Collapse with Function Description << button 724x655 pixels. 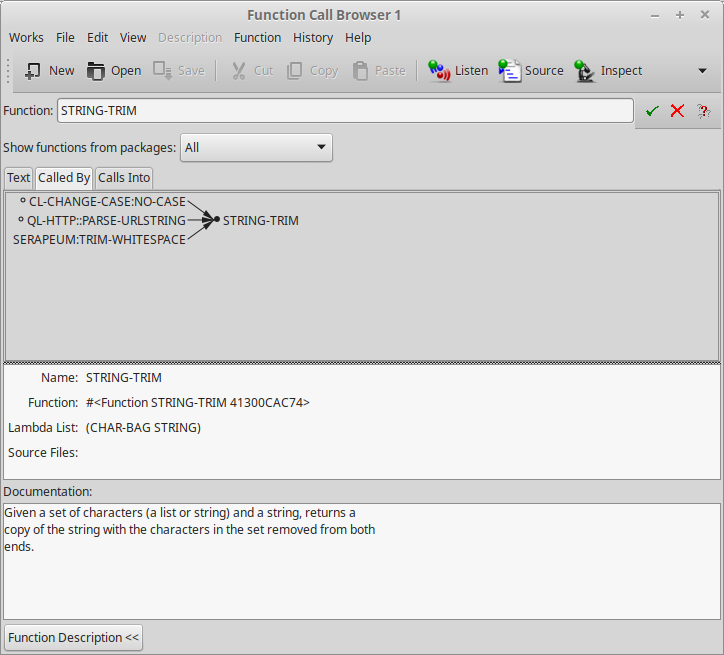point(73,637)
